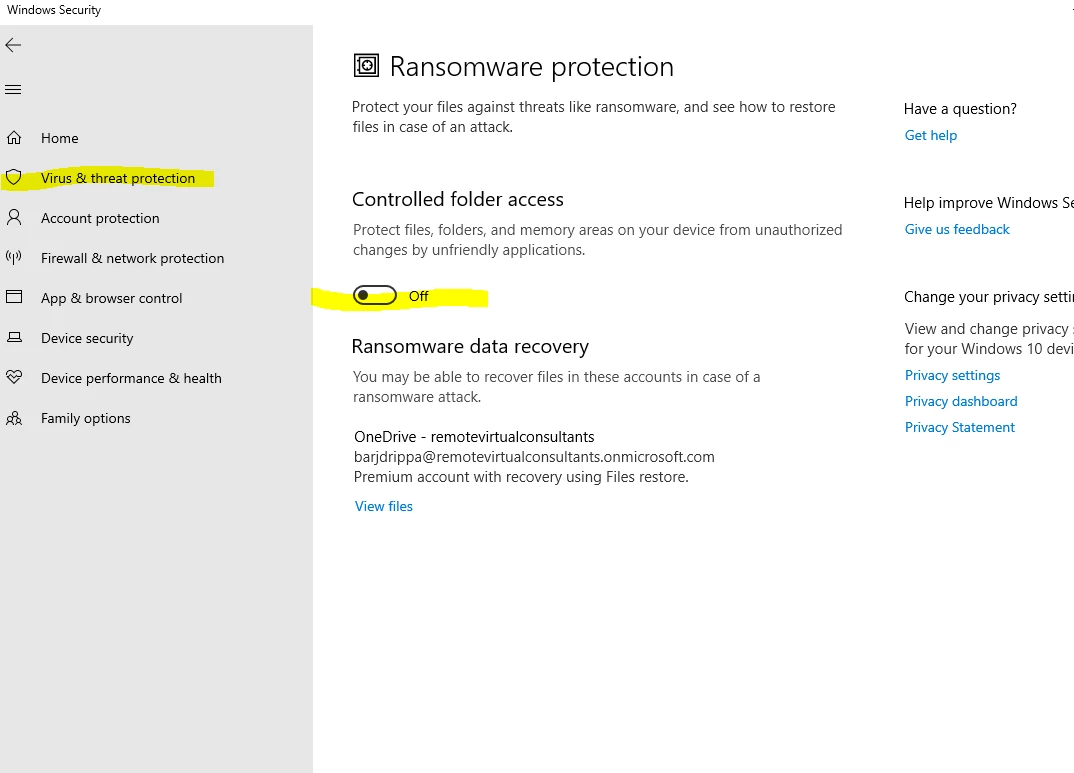Click the Firewall network antenna icon
This screenshot has height=773, width=1074.
(x=14, y=257)
